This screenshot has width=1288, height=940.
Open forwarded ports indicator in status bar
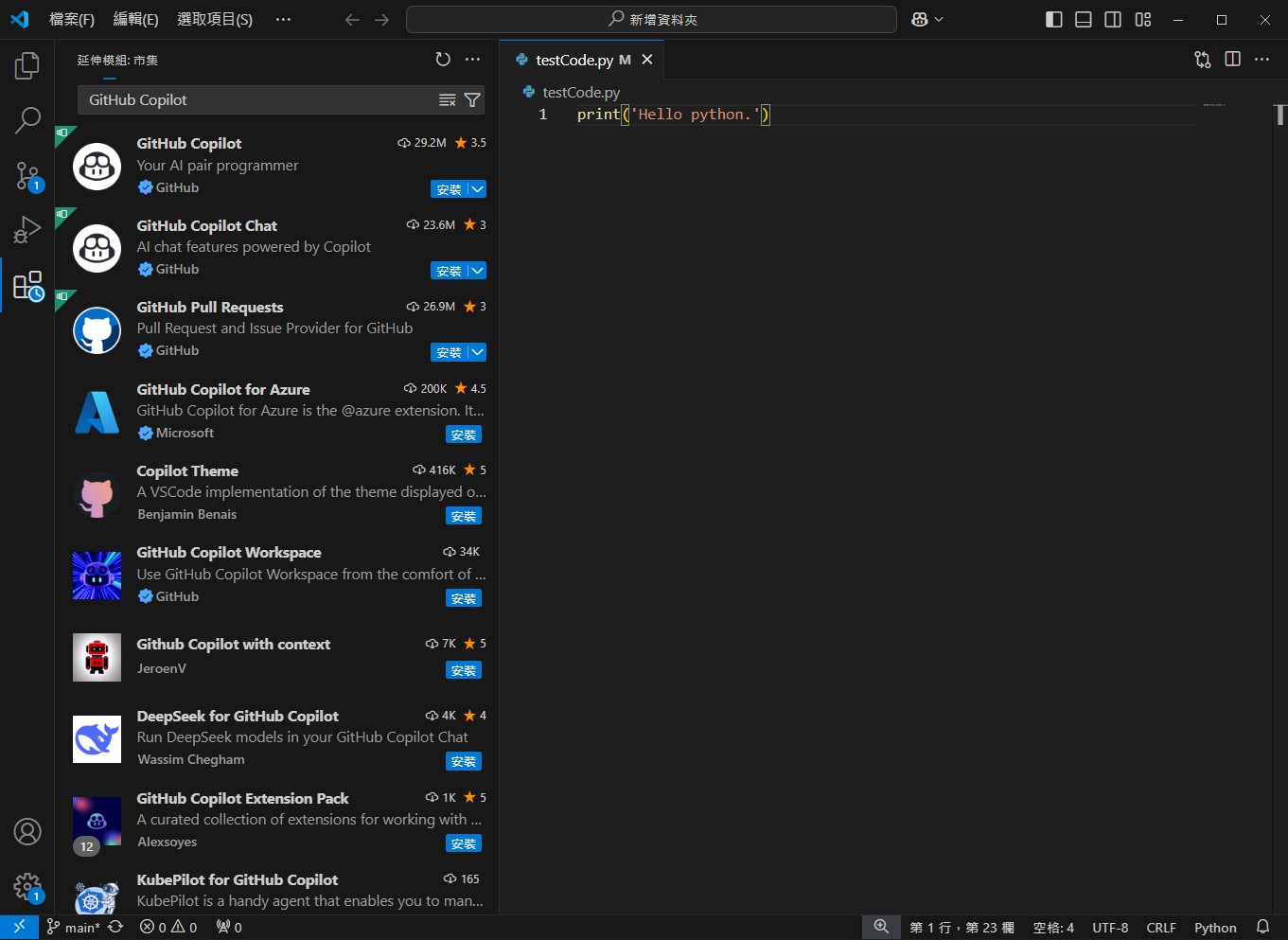(229, 928)
